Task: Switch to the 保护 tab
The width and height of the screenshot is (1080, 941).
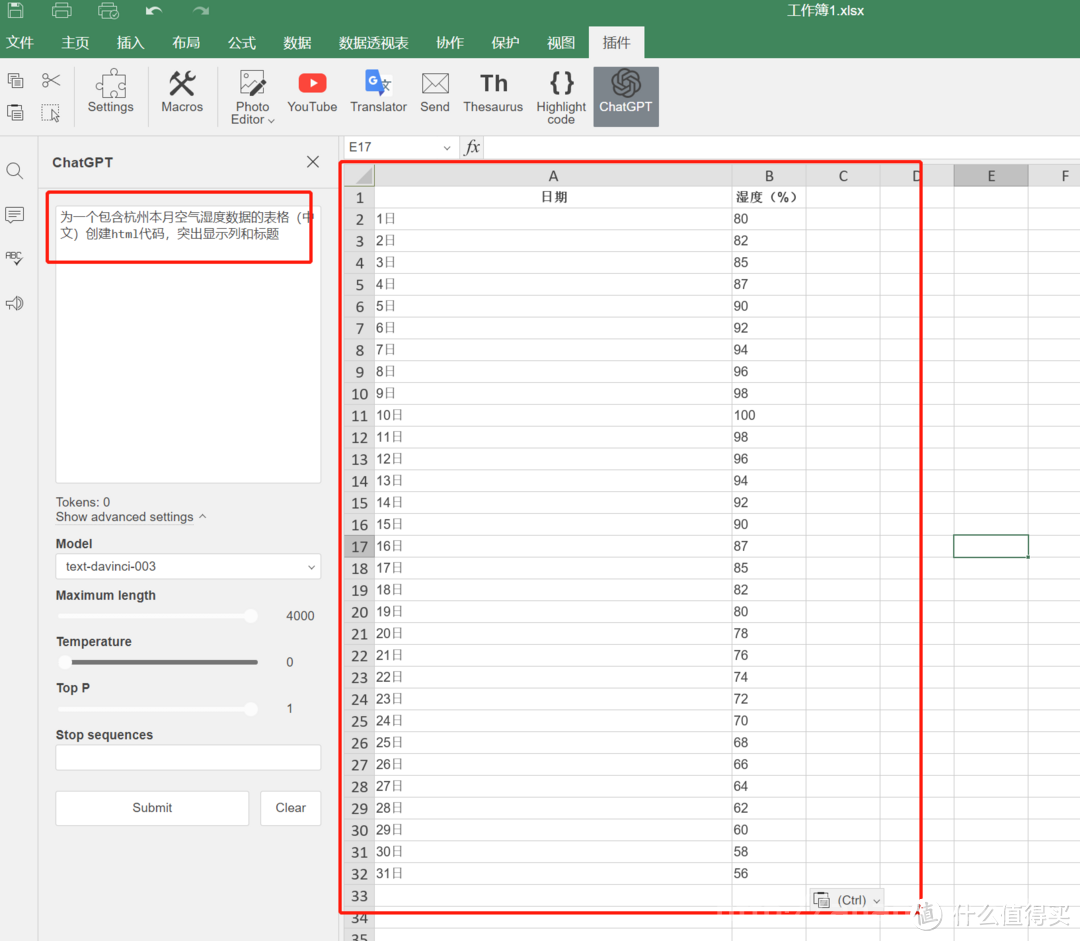Action: click(x=505, y=43)
